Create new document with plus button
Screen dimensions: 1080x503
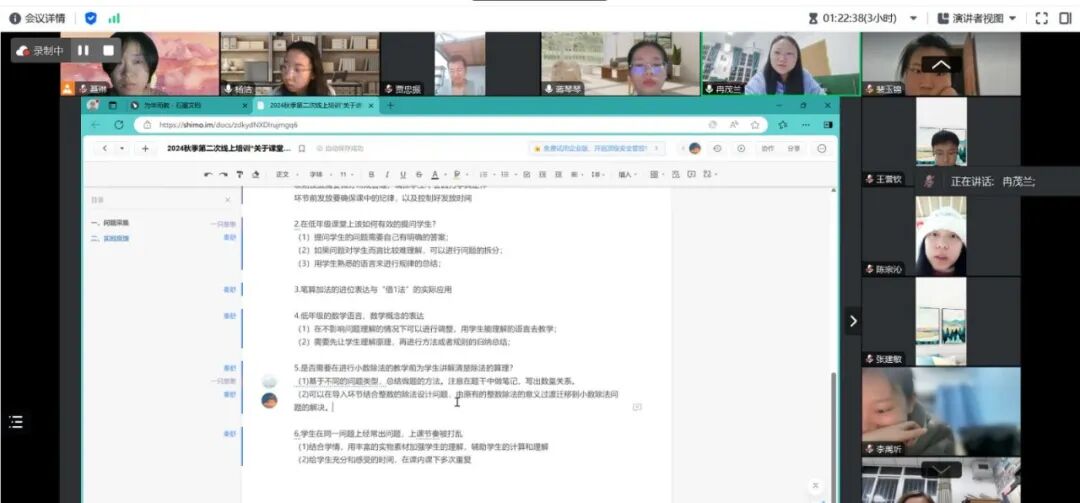[145, 148]
